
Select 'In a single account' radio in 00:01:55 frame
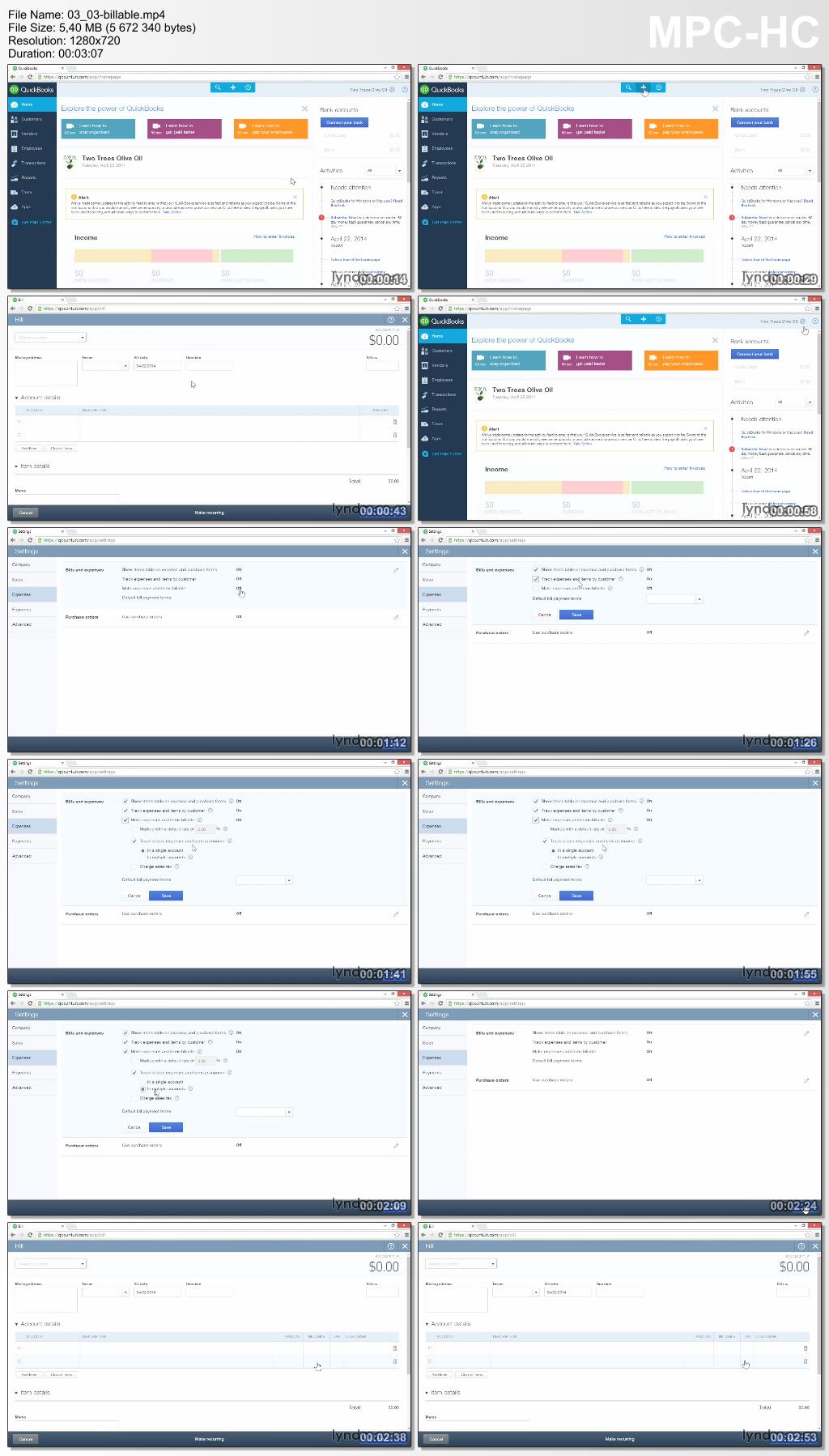pos(554,850)
